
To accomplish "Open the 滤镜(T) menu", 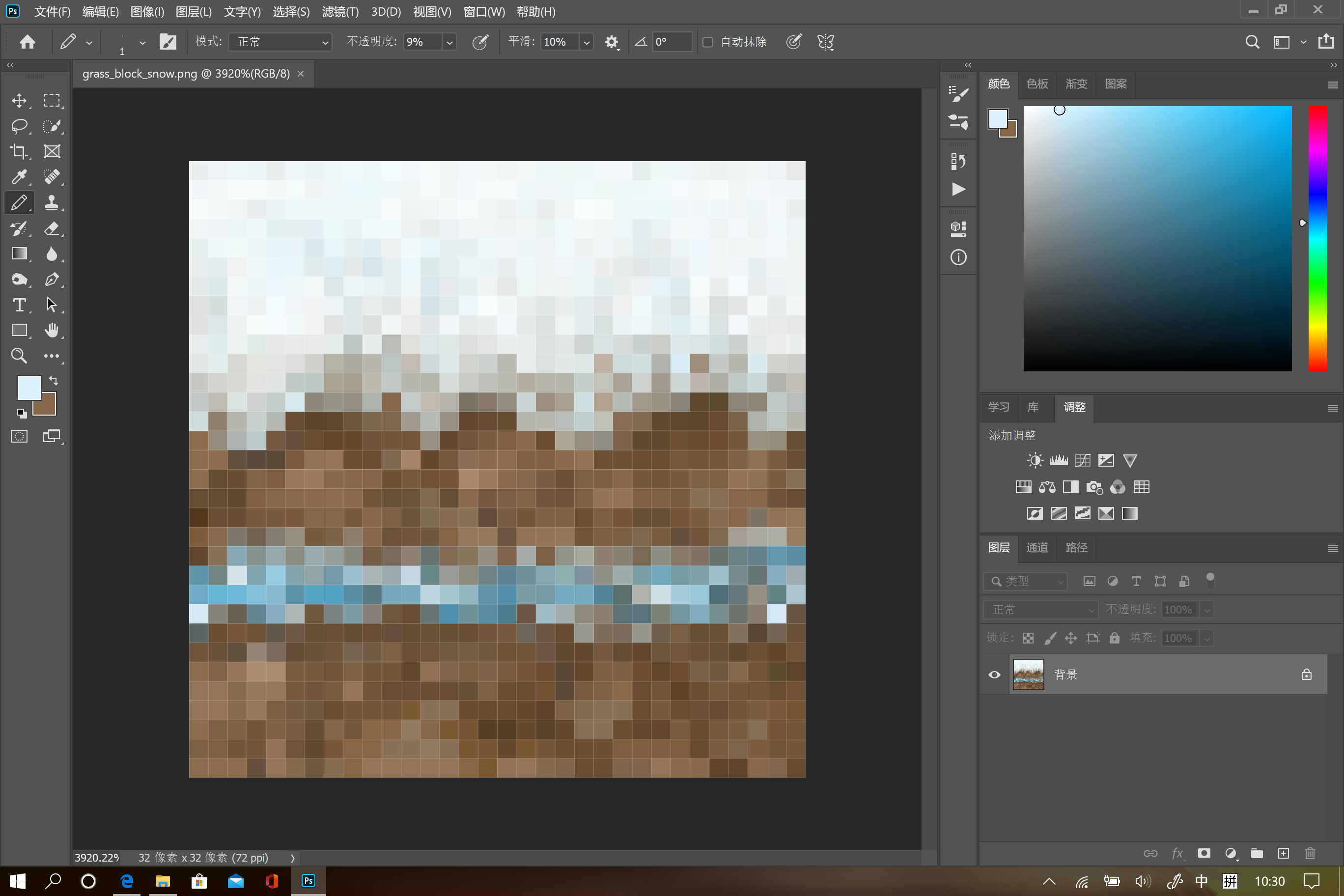I will pyautogui.click(x=340, y=11).
